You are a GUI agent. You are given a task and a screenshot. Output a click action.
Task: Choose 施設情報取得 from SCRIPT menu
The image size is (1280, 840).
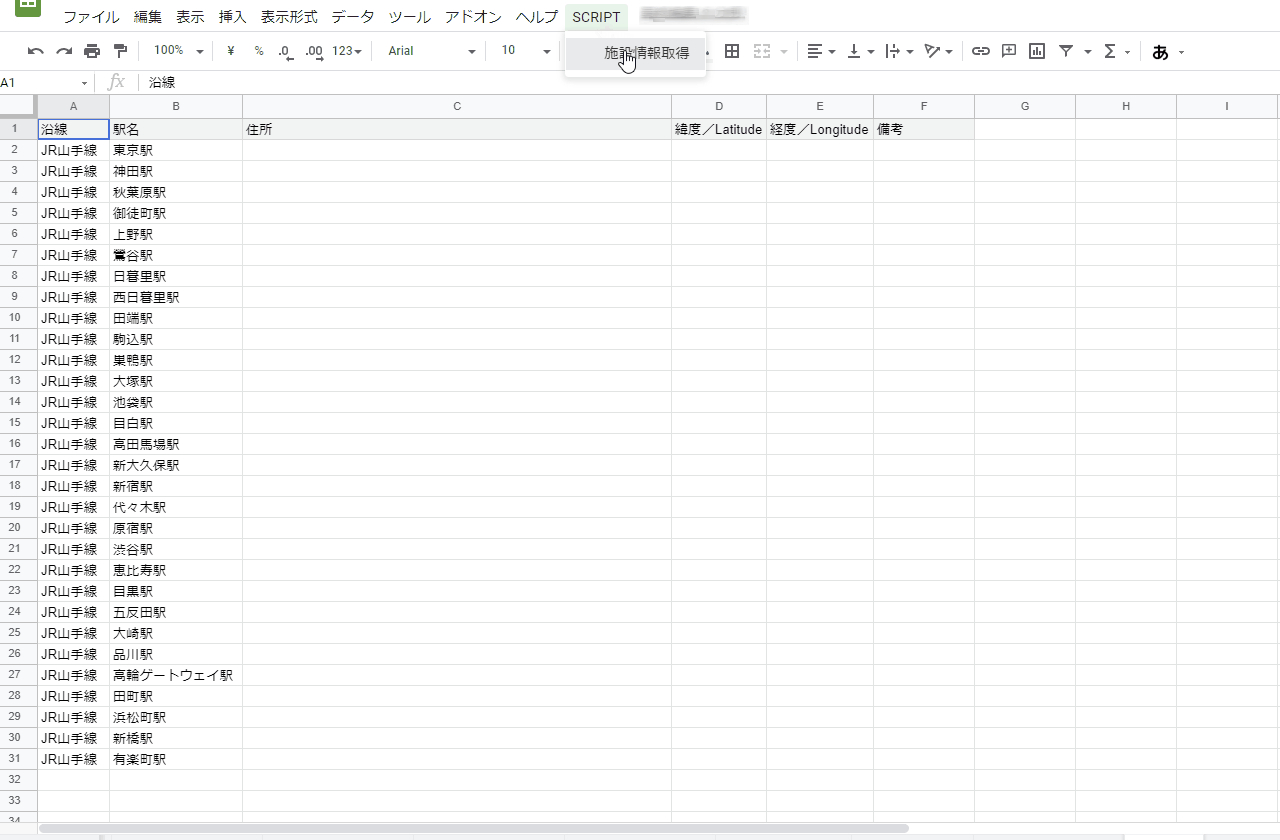636,53
